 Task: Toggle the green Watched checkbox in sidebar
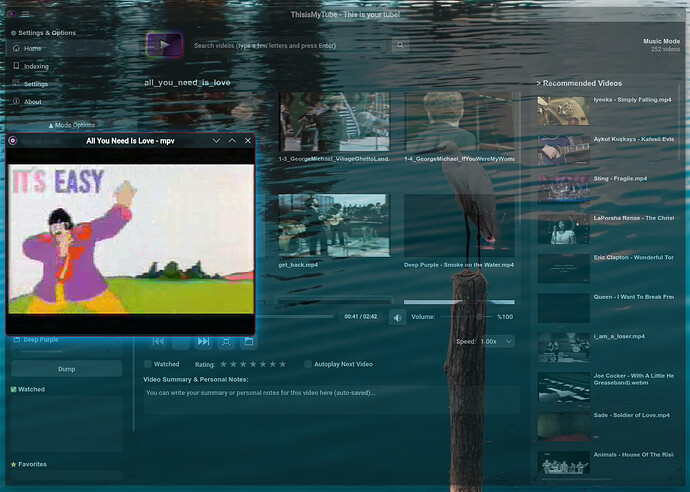pos(14,389)
